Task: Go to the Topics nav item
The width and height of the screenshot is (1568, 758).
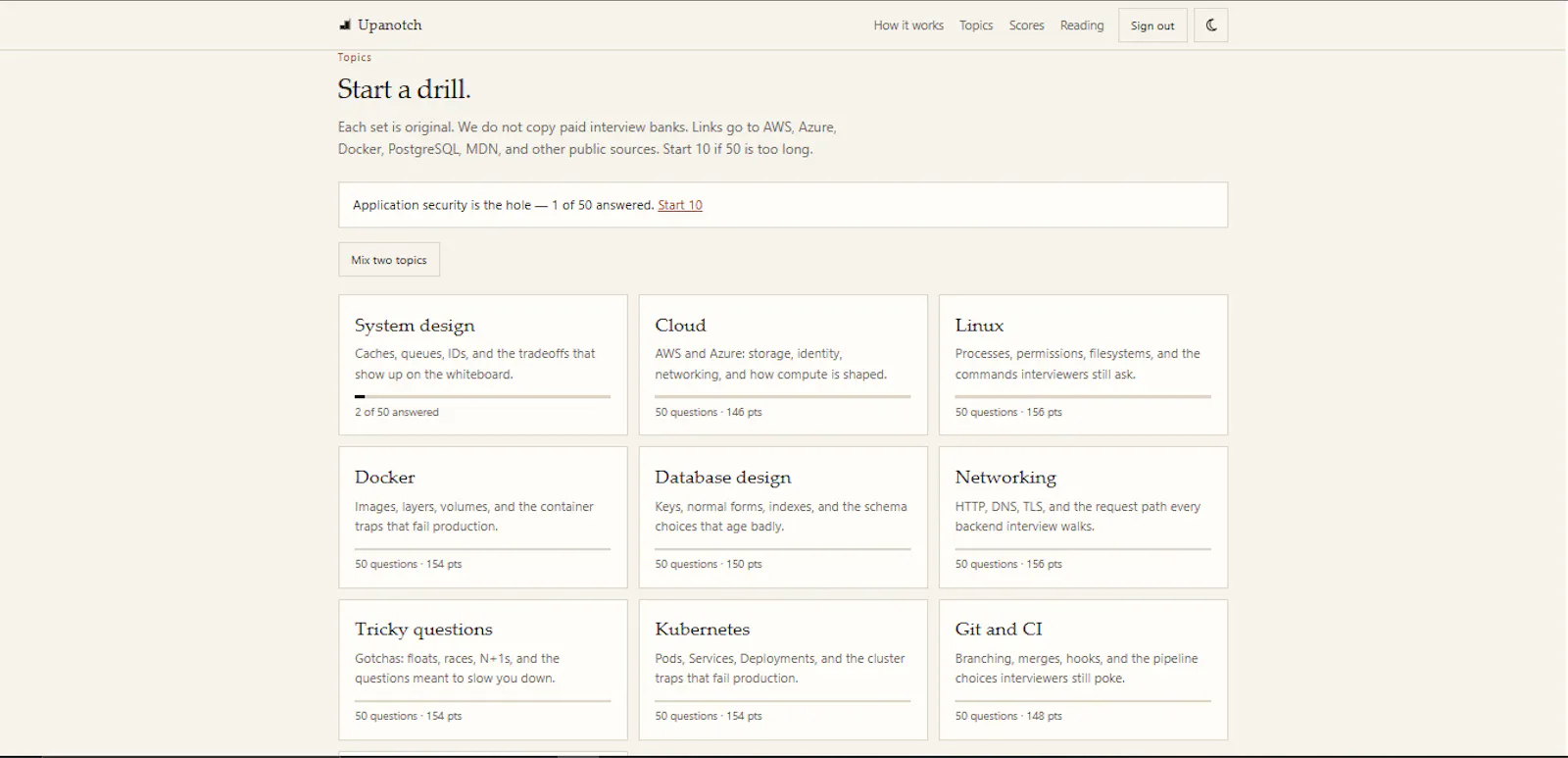Action: pos(976,25)
